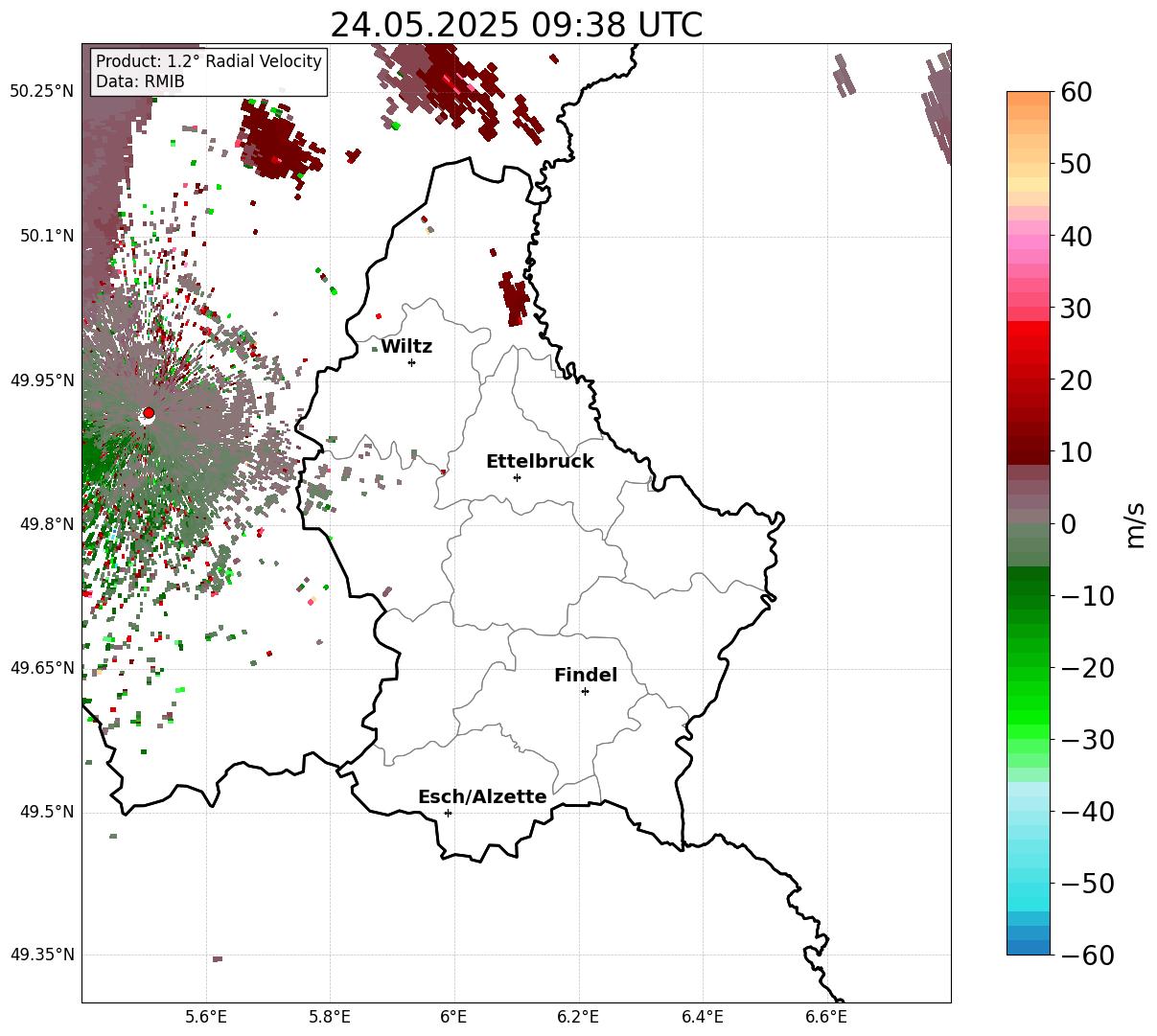Click the Wiltz city label
The width and height of the screenshot is (1157, 1036).
tap(406, 347)
